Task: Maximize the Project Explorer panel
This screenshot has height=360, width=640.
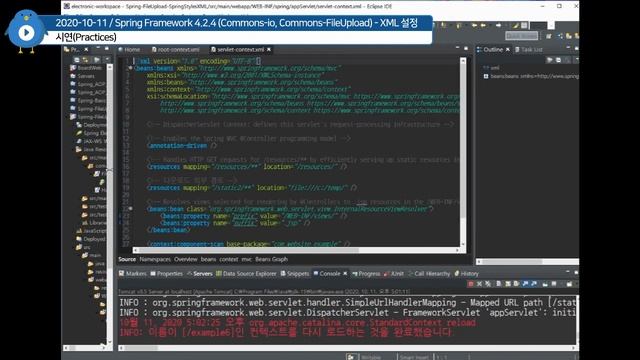Action: [107, 49]
